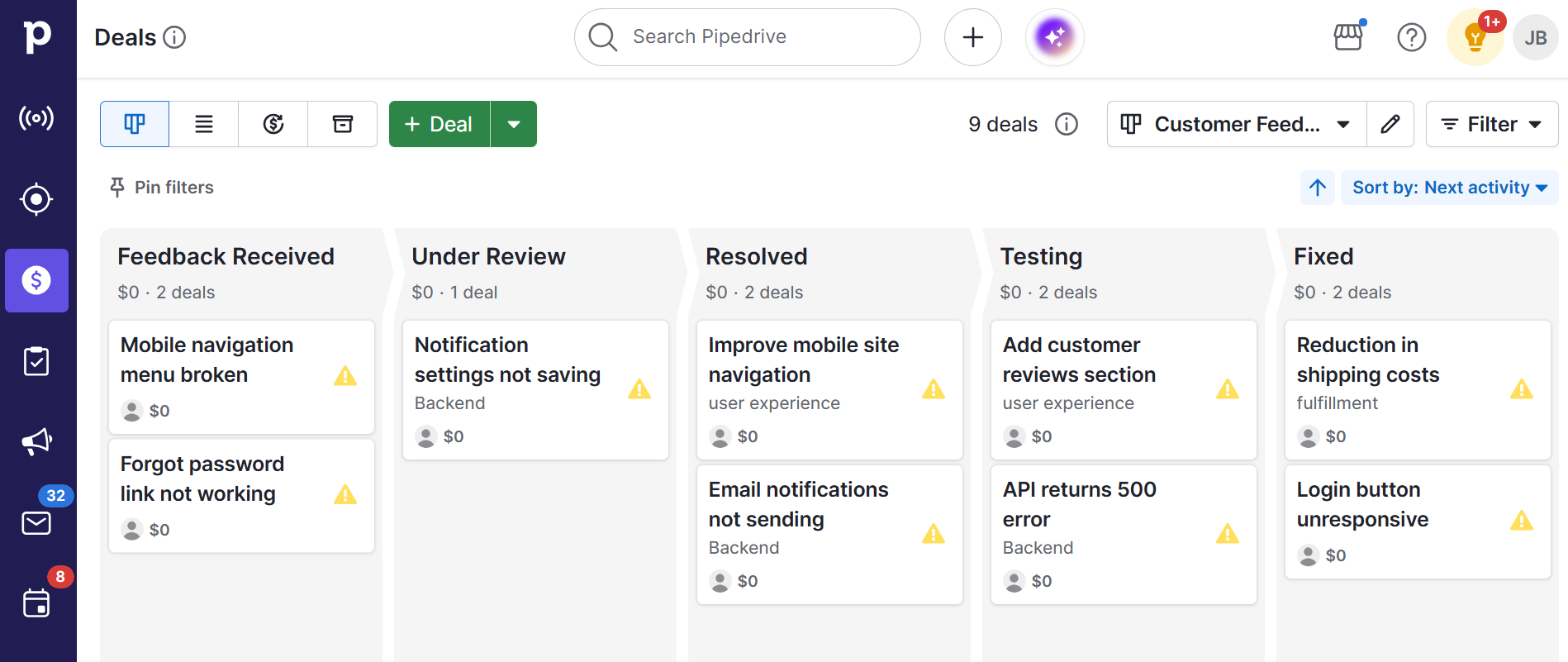Screen dimensions: 1568x662
Task: Switch to forecast view
Action: pyautogui.click(x=273, y=124)
